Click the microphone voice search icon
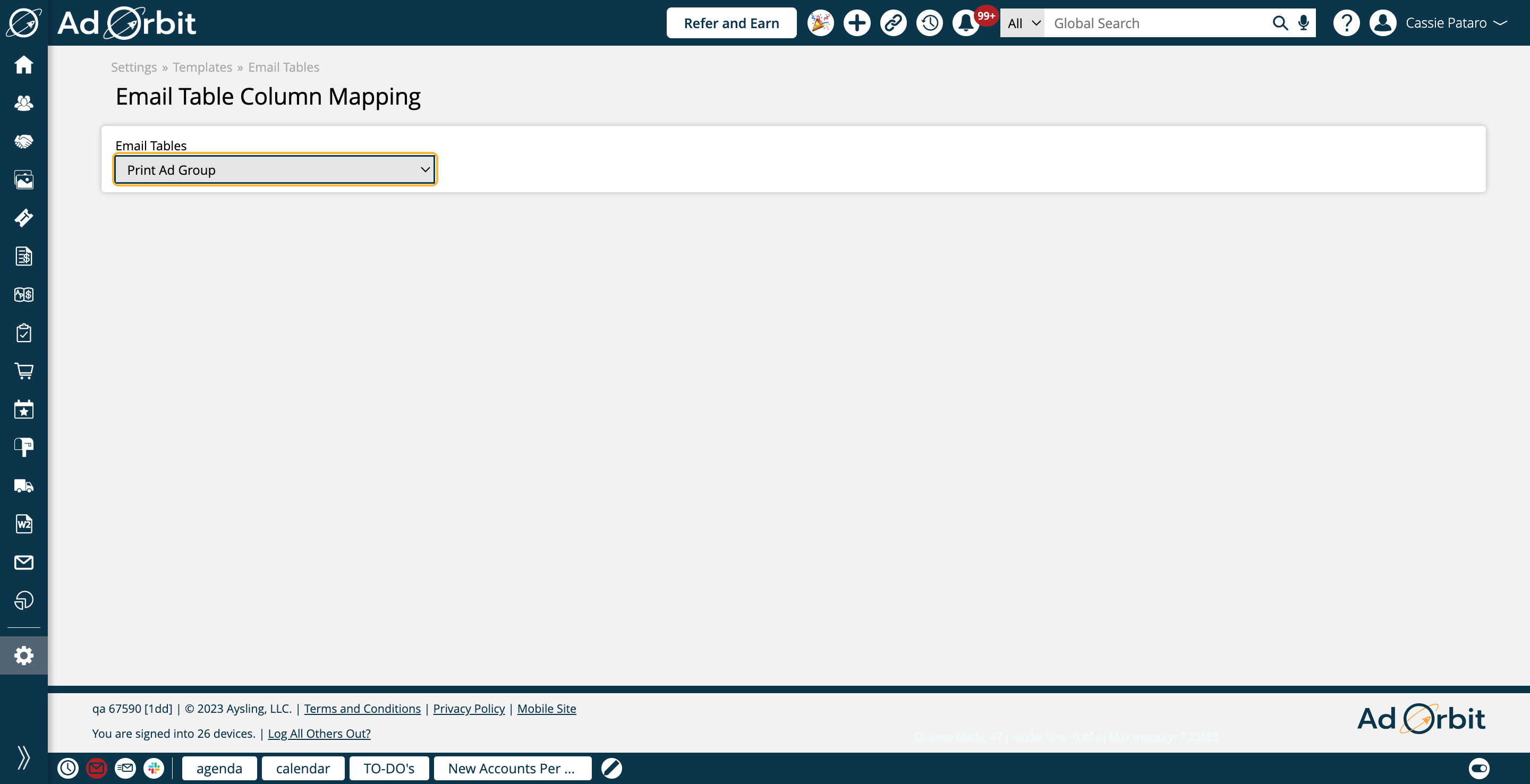The image size is (1530, 784). pyautogui.click(x=1303, y=23)
